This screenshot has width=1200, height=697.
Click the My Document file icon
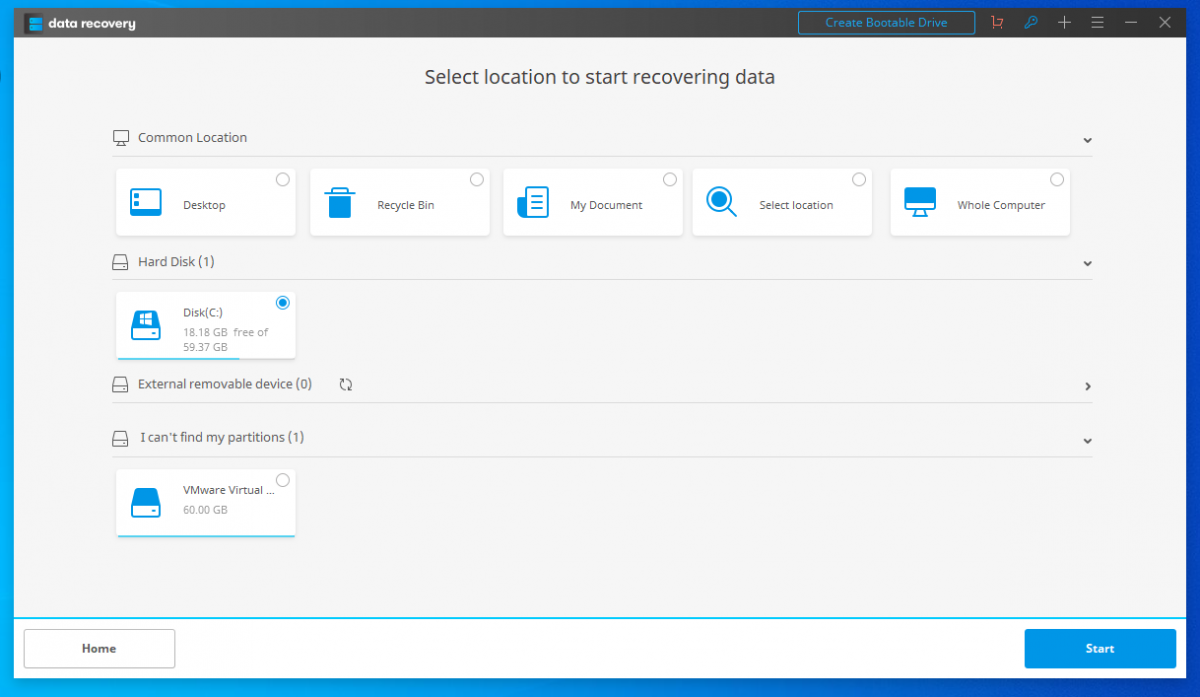click(x=533, y=203)
